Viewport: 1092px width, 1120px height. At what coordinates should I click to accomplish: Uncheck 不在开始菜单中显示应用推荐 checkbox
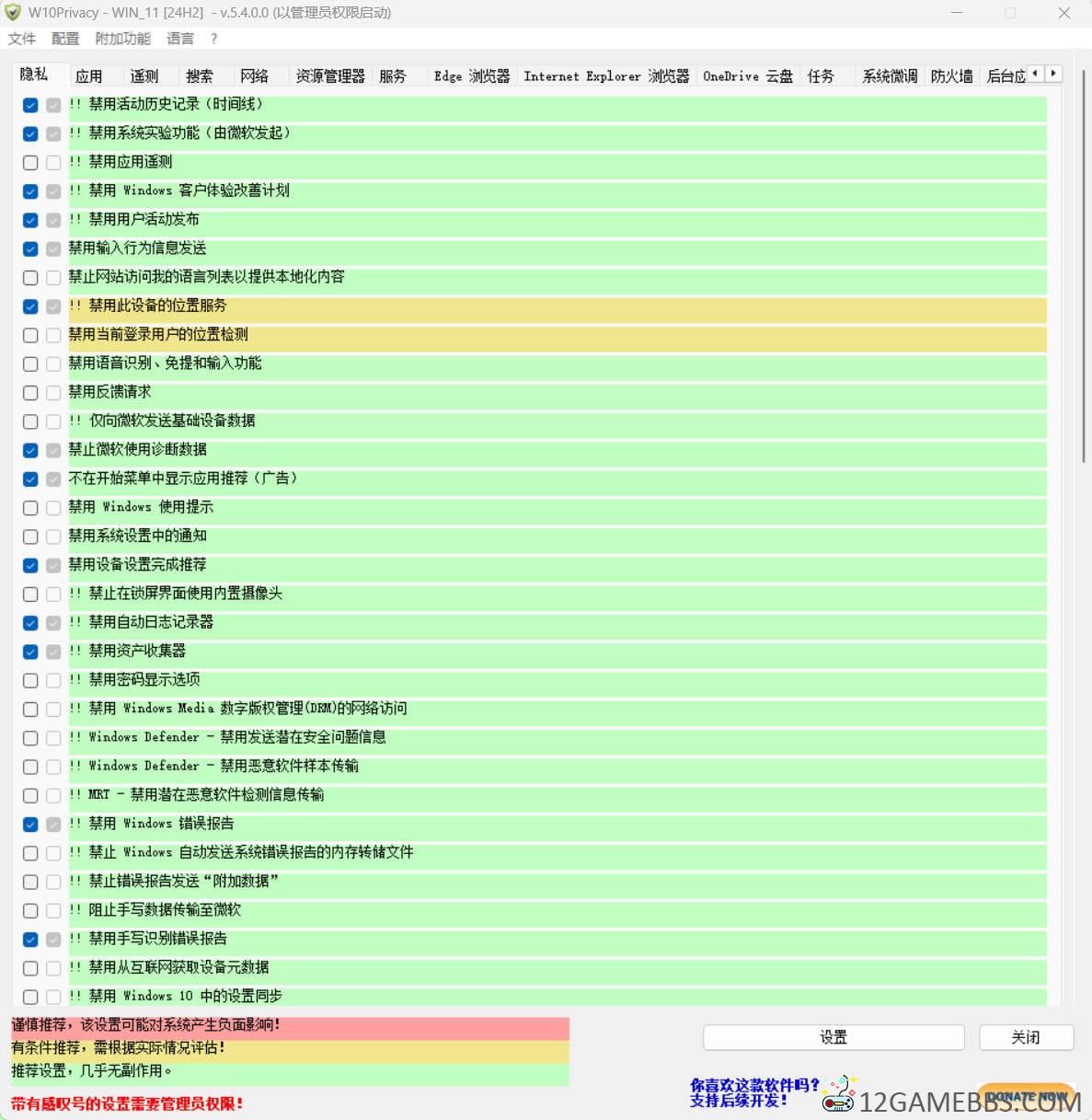click(x=30, y=479)
